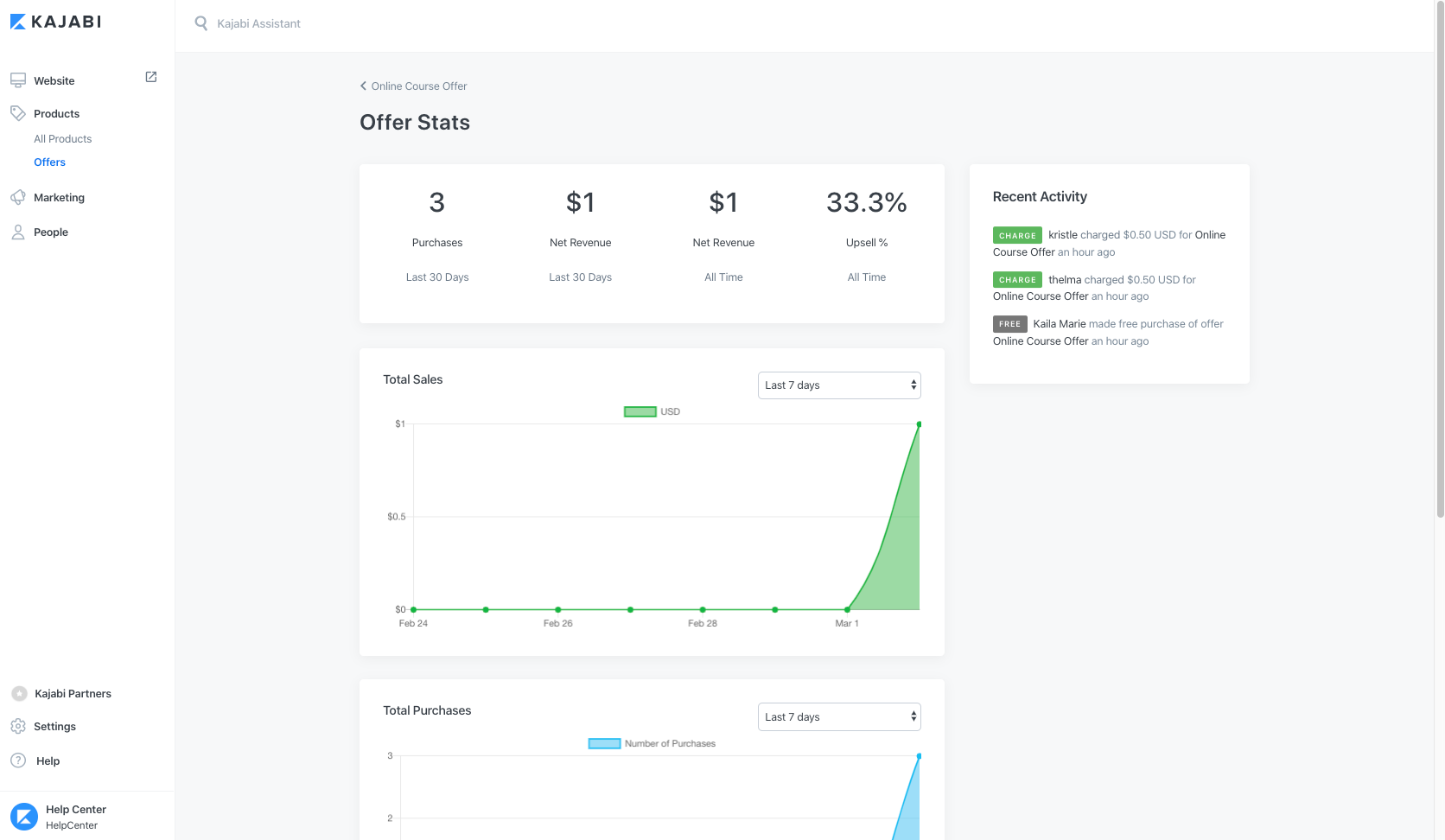Screen dimensions: 1445x840
Task: Click the Total Sales chart title
Action: [413, 379]
